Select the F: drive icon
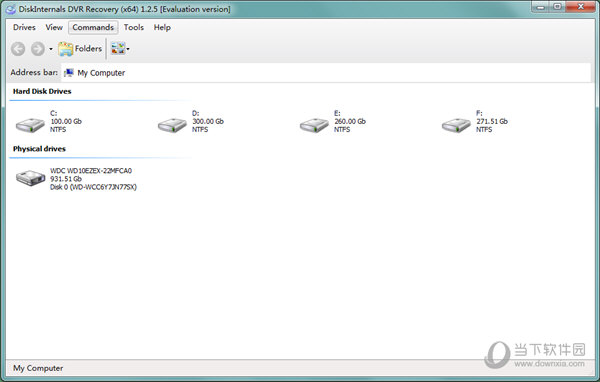This screenshot has width=600, height=382. click(x=456, y=125)
